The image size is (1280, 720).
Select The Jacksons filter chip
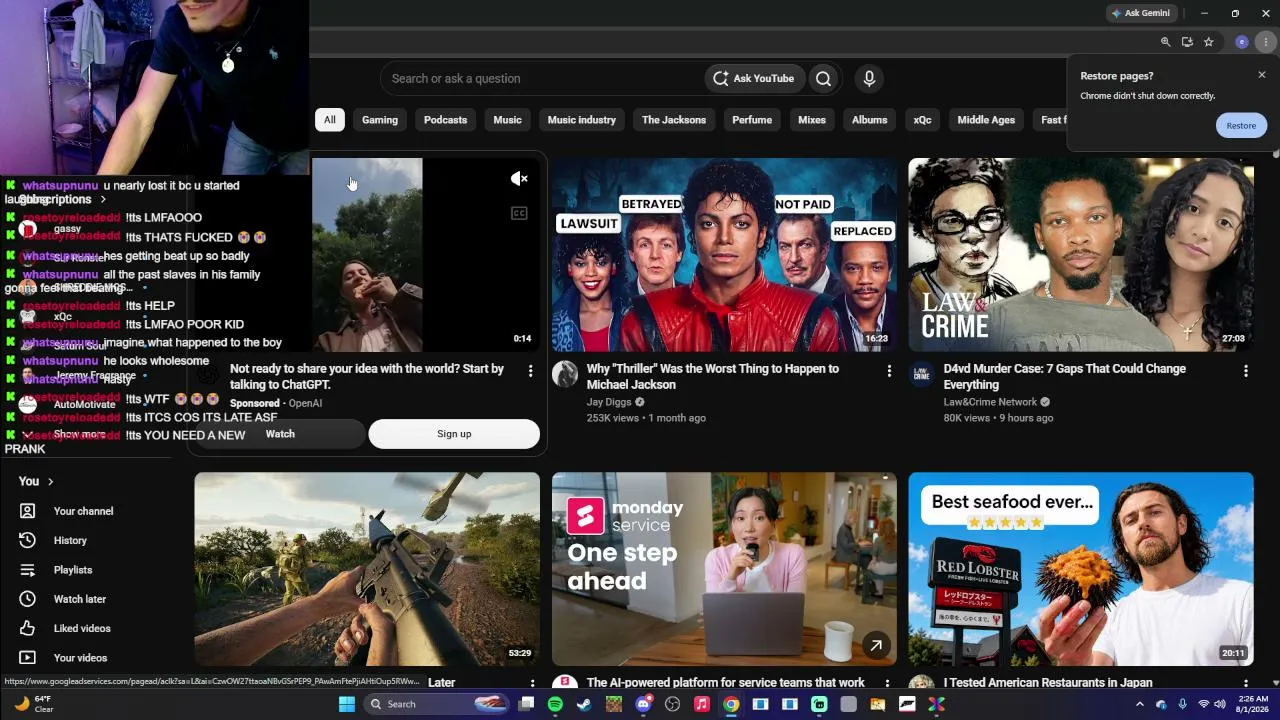tap(674, 120)
